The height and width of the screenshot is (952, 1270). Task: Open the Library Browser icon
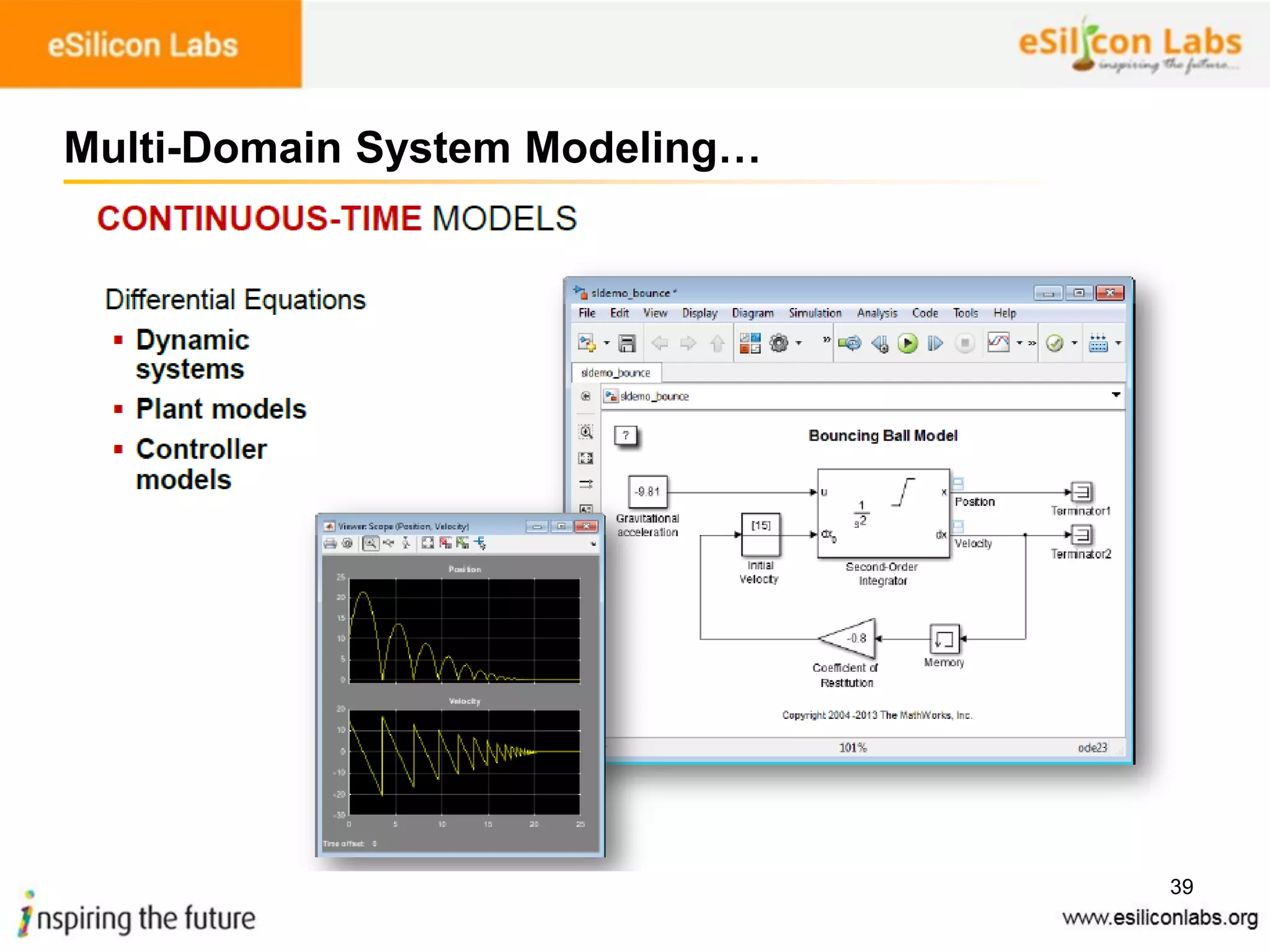pyautogui.click(x=750, y=343)
